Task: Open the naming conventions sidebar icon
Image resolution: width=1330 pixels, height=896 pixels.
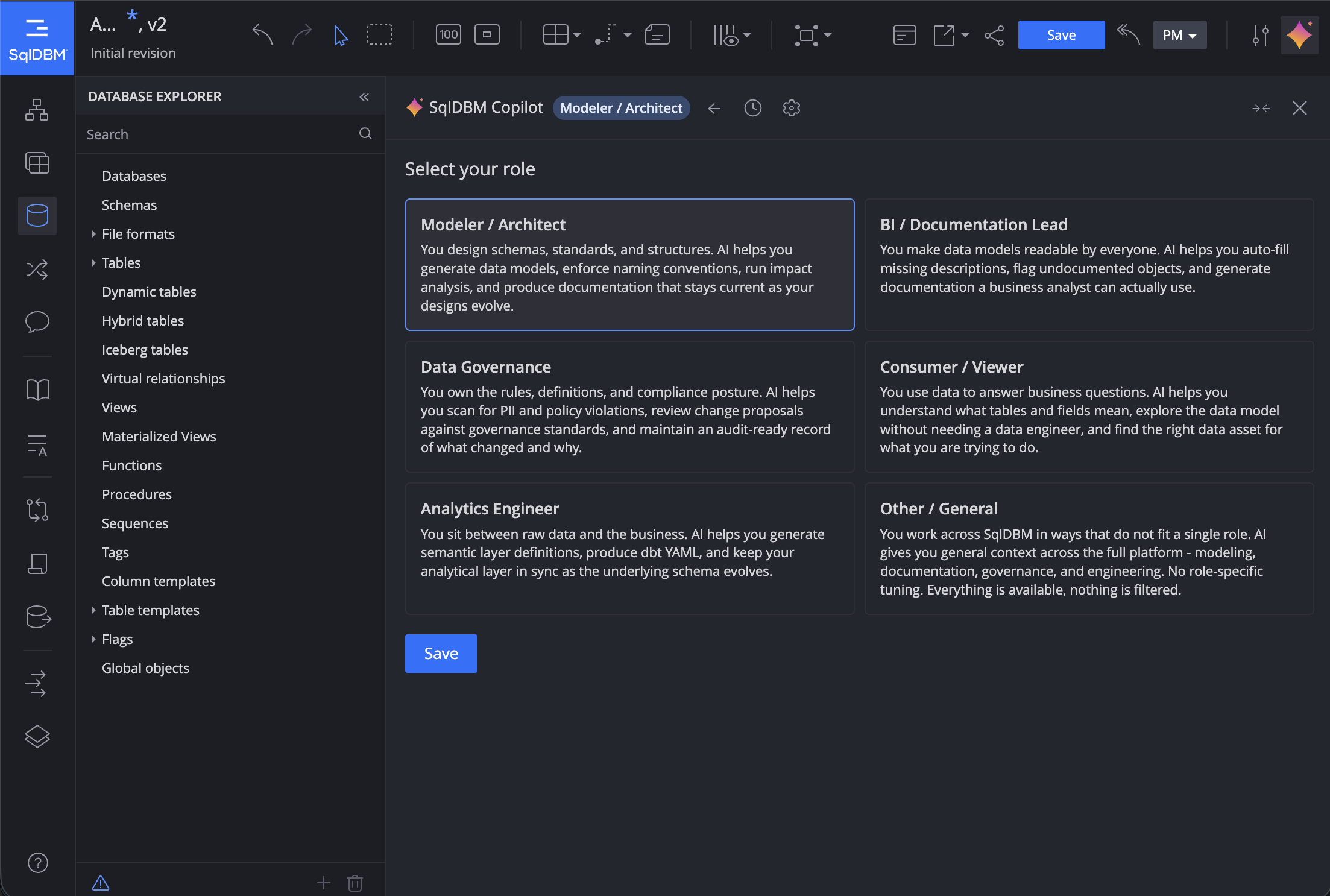Action: [x=37, y=445]
